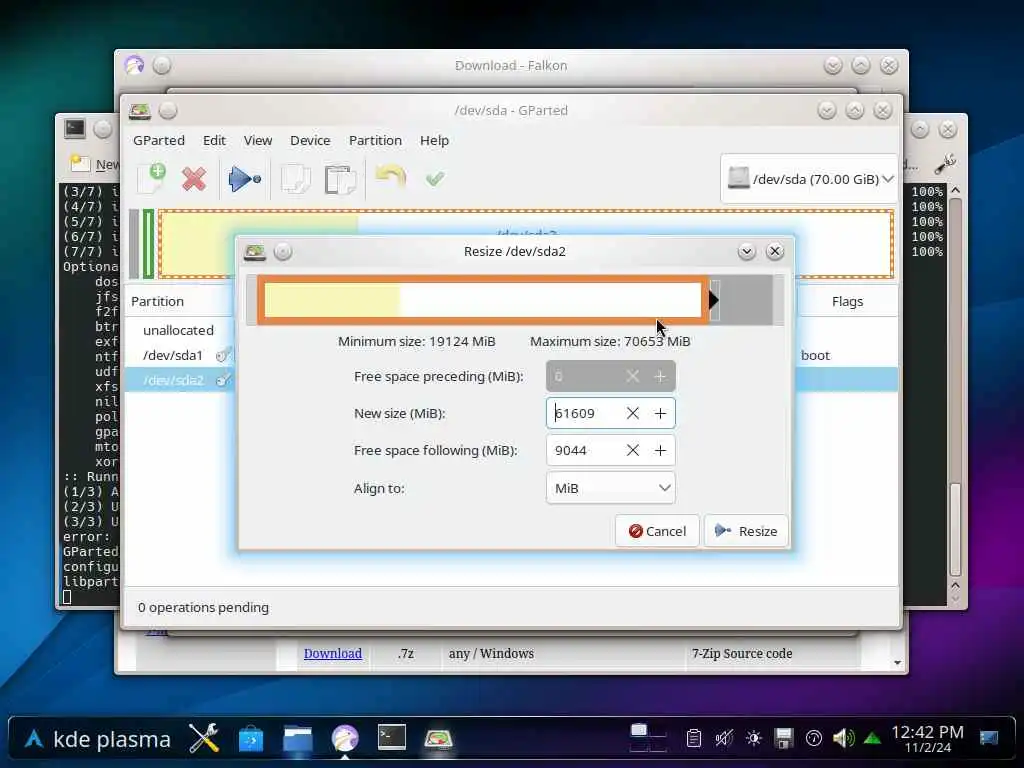Click the red Delete partition toolbar icon
The height and width of the screenshot is (768, 1024).
click(x=194, y=179)
